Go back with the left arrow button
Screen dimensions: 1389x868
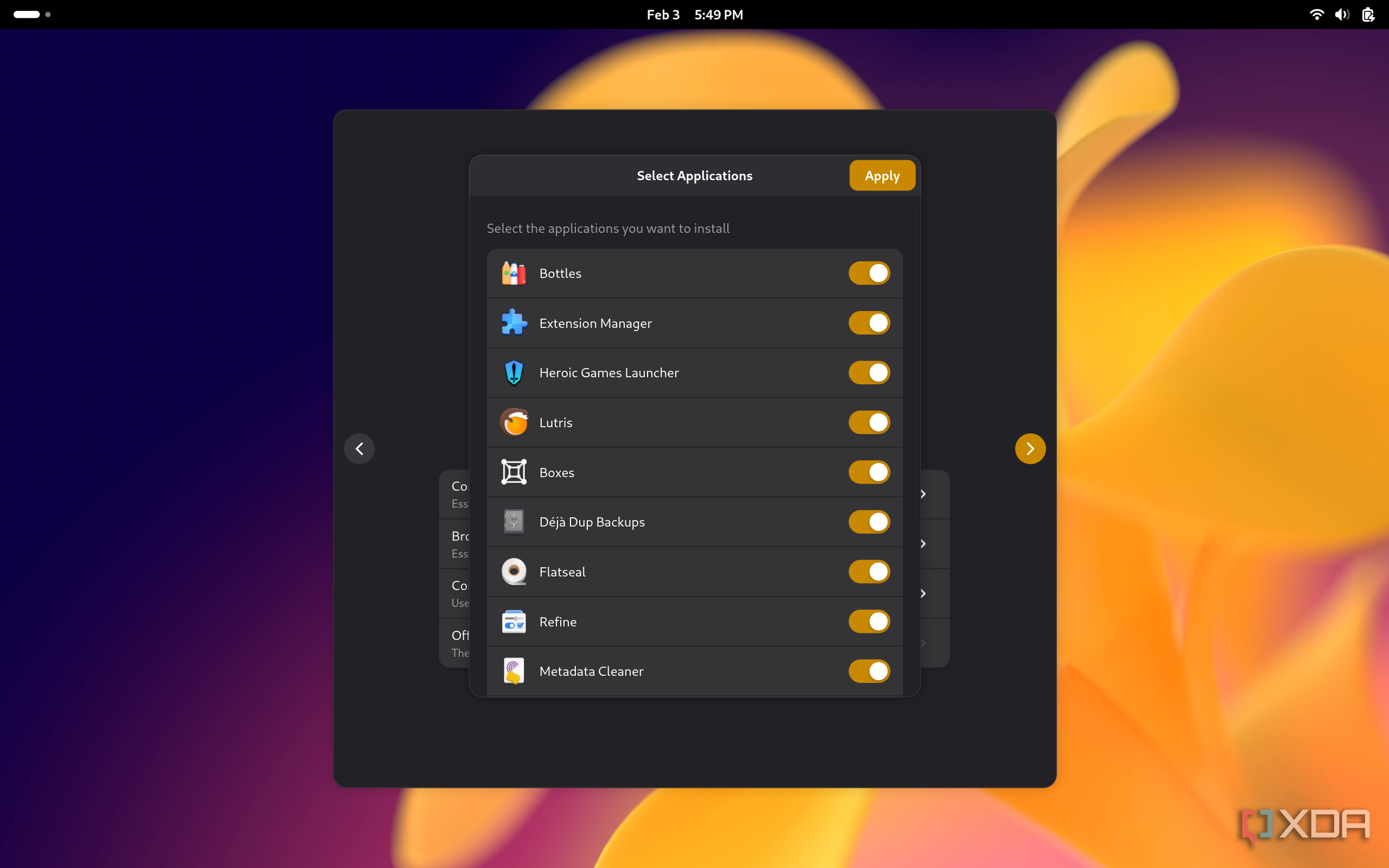(x=359, y=448)
